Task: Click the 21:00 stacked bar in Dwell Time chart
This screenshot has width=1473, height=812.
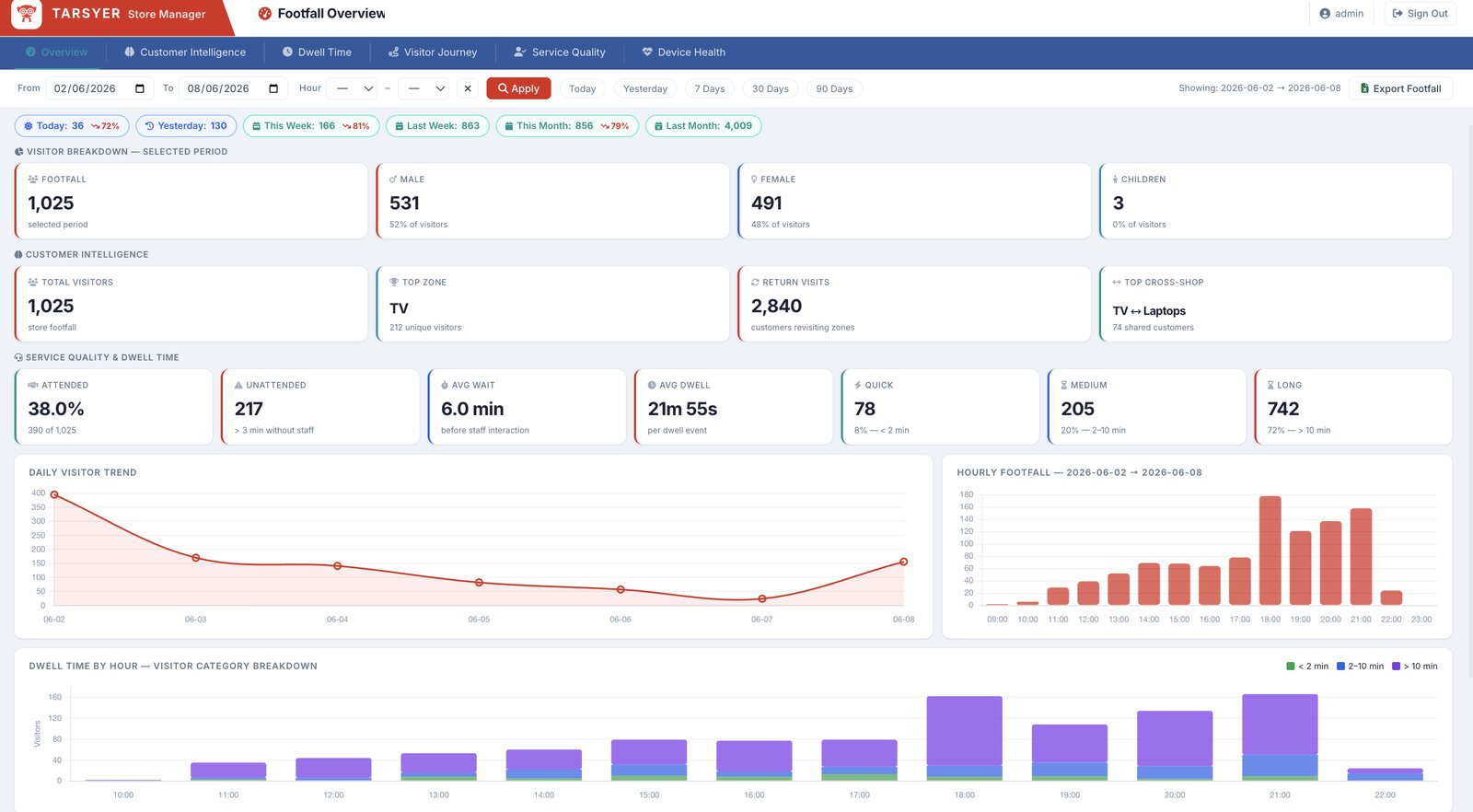Action: point(1280,737)
